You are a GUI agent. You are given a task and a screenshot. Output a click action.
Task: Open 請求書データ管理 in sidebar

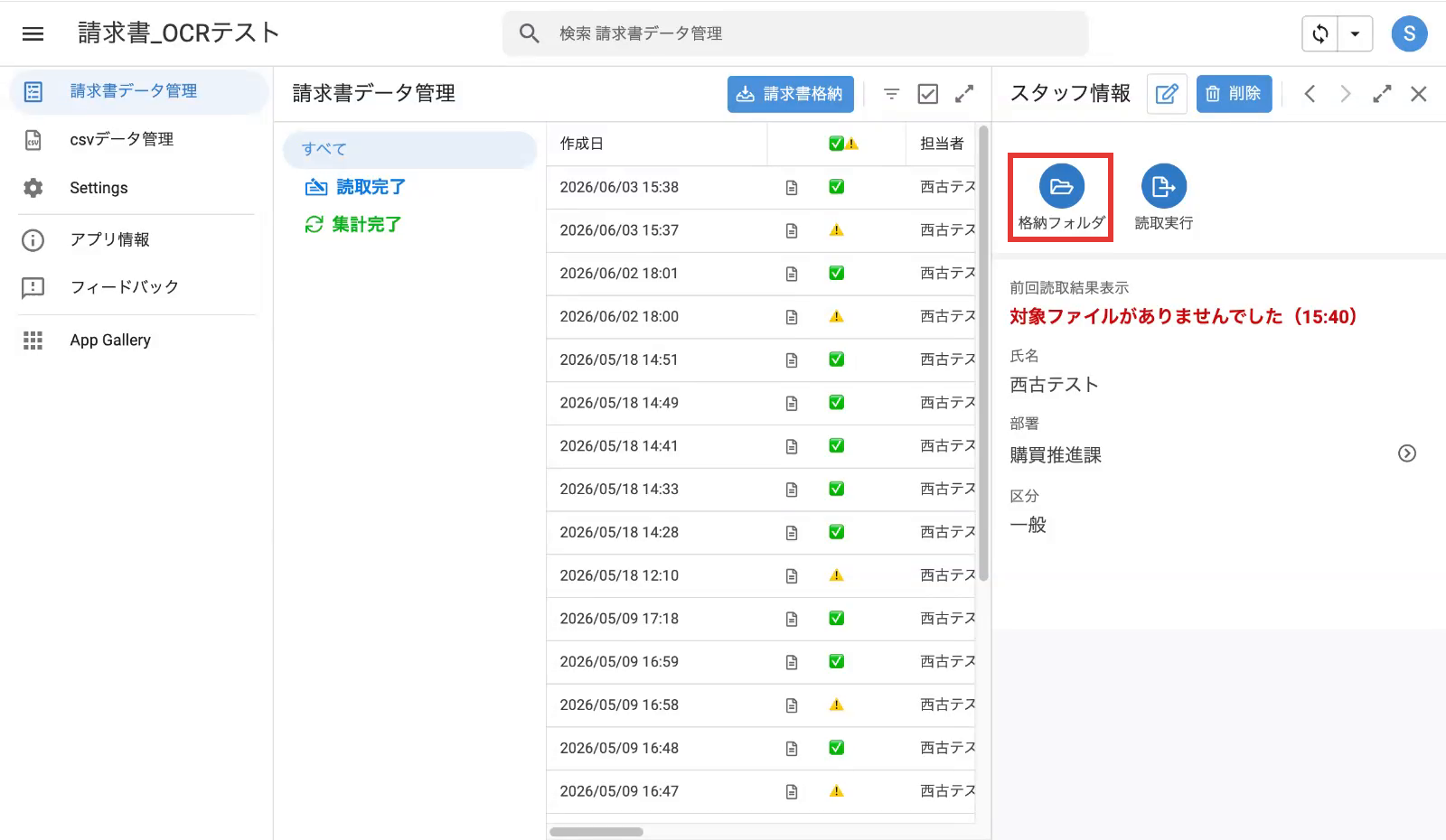139,91
